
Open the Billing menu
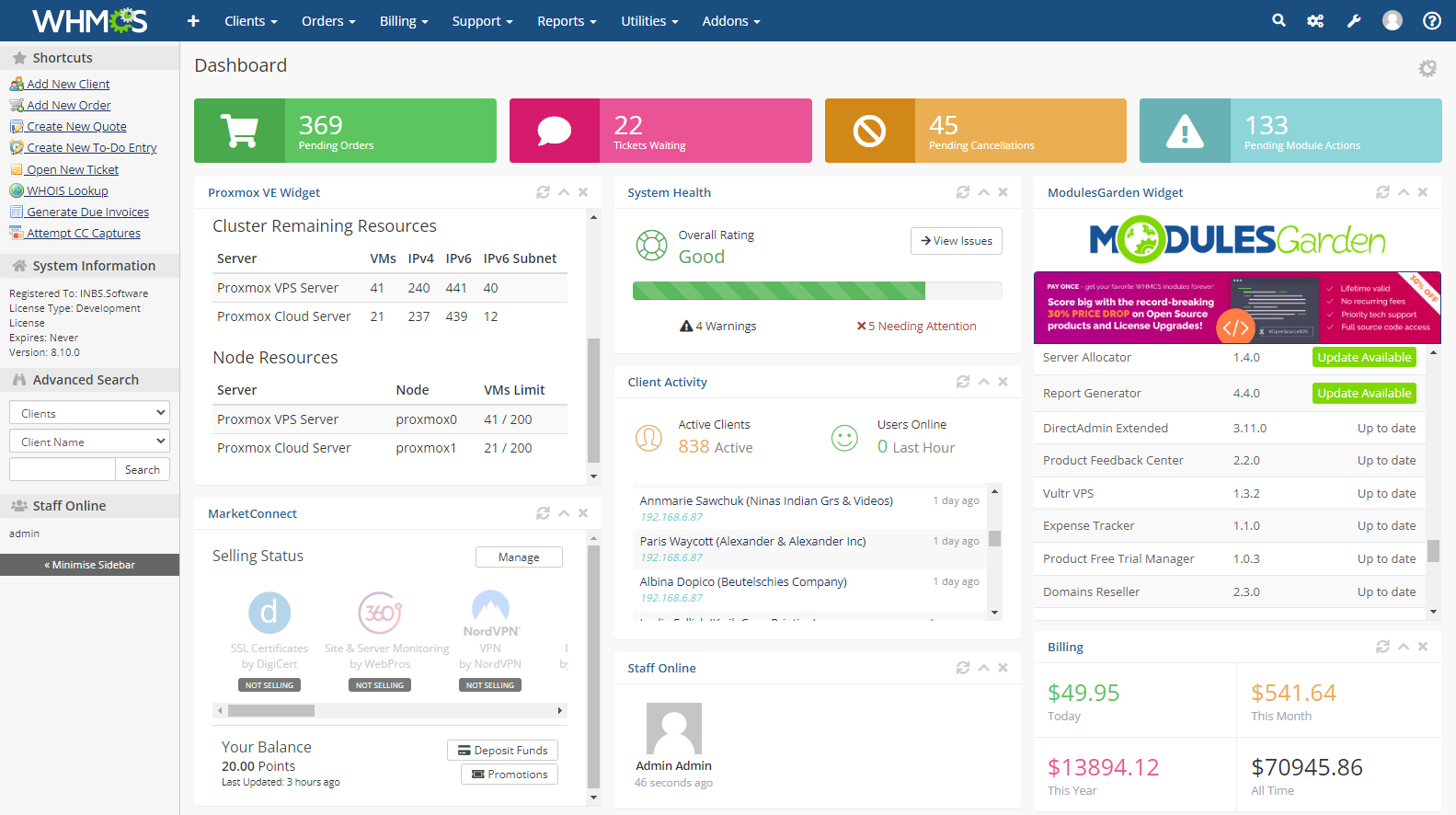[x=404, y=20]
